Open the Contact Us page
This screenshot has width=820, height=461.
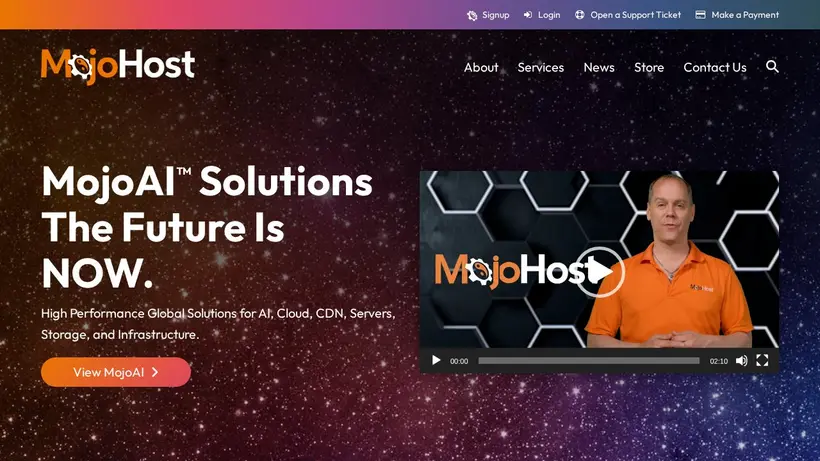pos(714,67)
